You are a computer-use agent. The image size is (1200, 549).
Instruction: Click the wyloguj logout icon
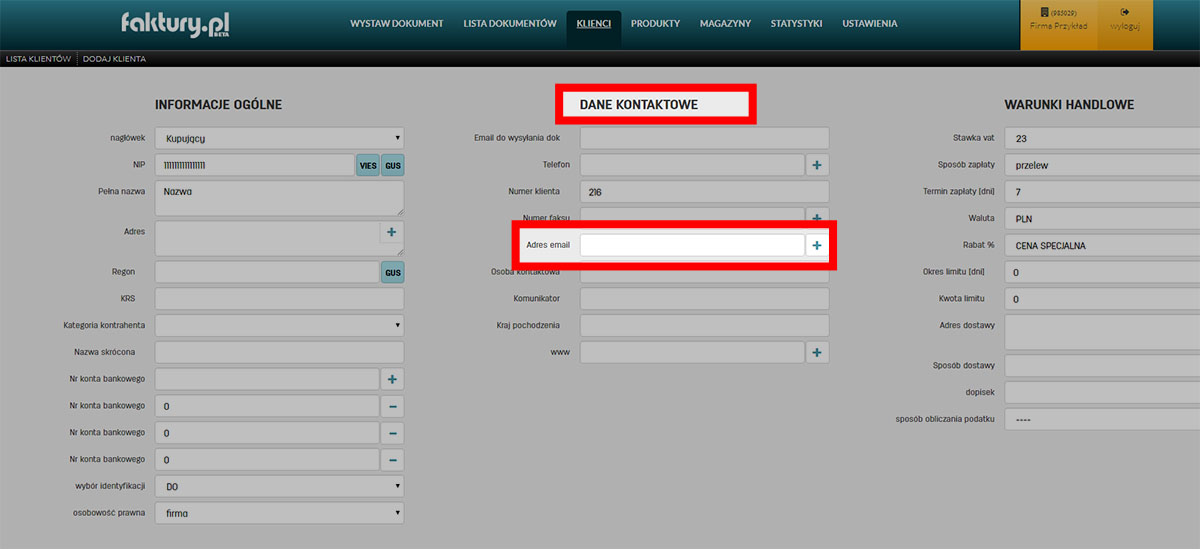pos(1125,20)
